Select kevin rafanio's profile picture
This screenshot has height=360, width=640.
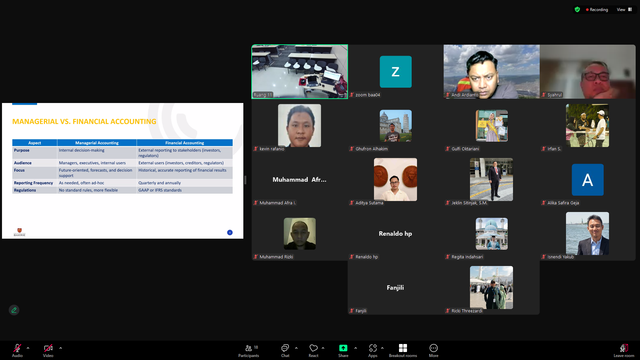(300, 125)
